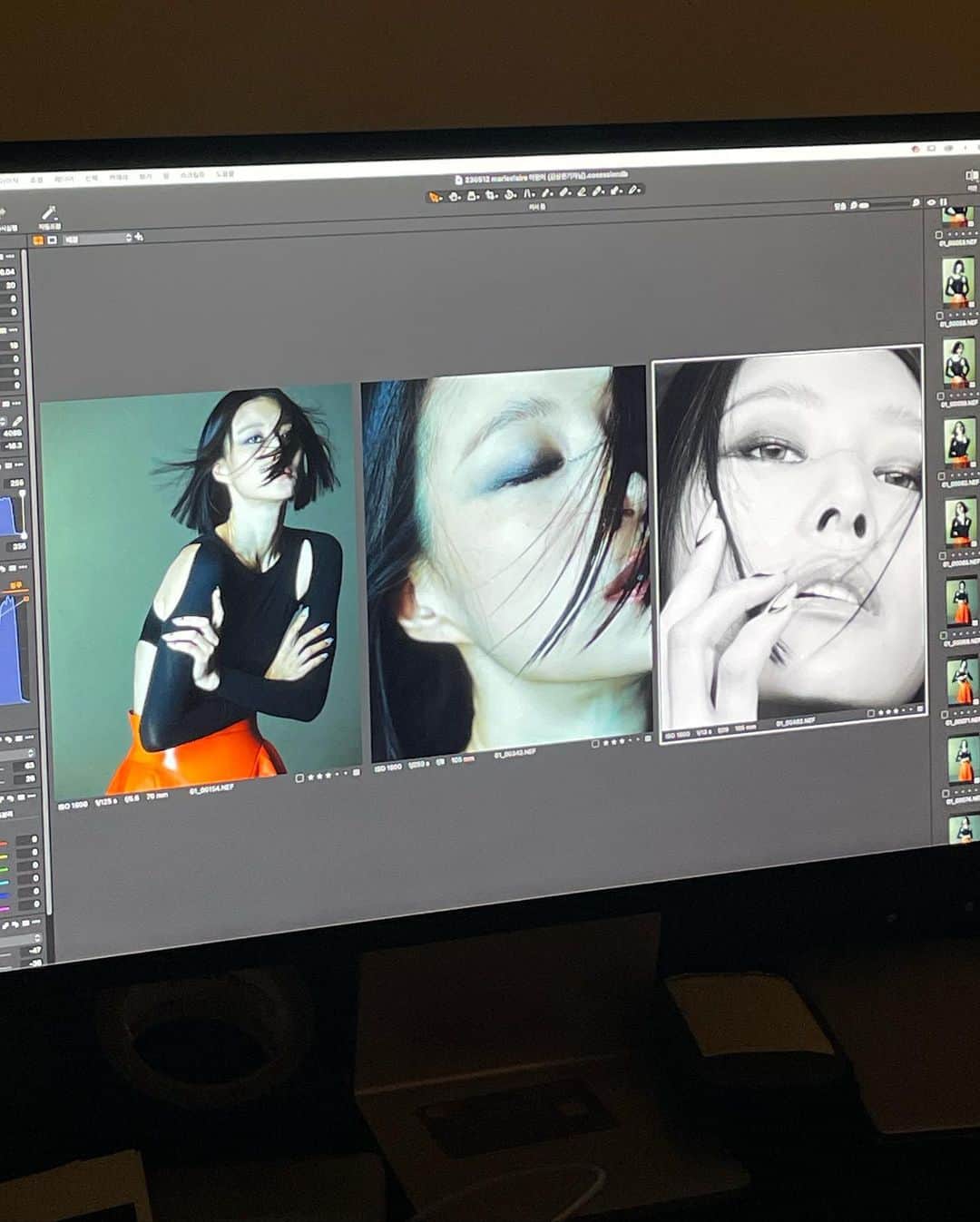Click the 맞춤 zoom fit button

pos(839,206)
